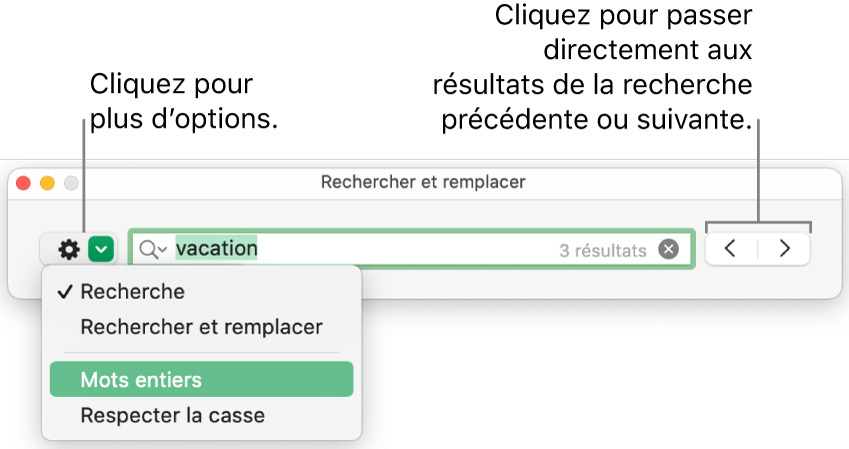Screen dimensions: 849x449
Task: Expand the small chevron beside the magnifying glass
Action: (162, 251)
